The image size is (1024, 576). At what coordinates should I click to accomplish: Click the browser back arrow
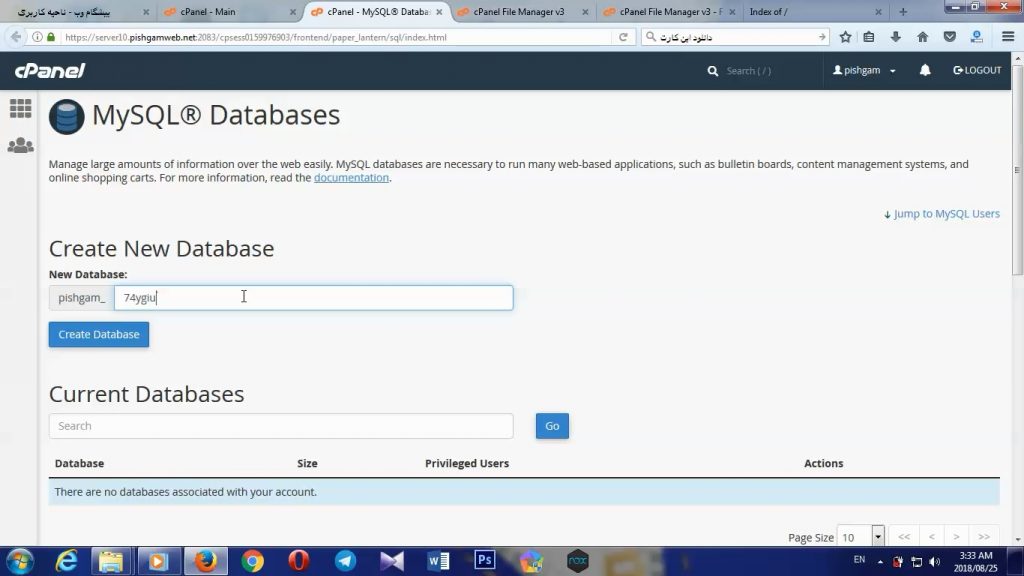tap(16, 37)
